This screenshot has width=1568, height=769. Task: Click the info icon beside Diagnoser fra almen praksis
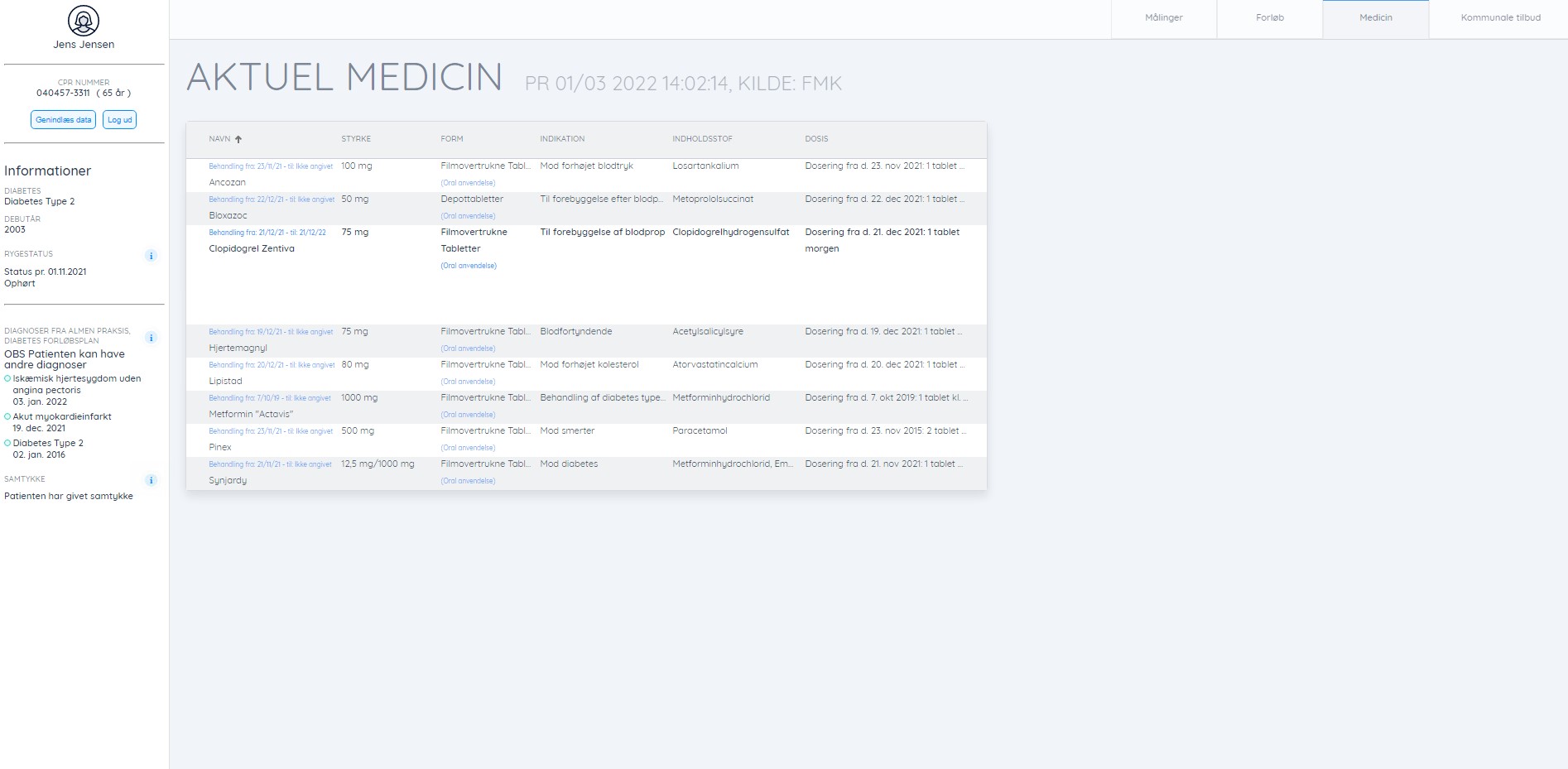pos(151,338)
